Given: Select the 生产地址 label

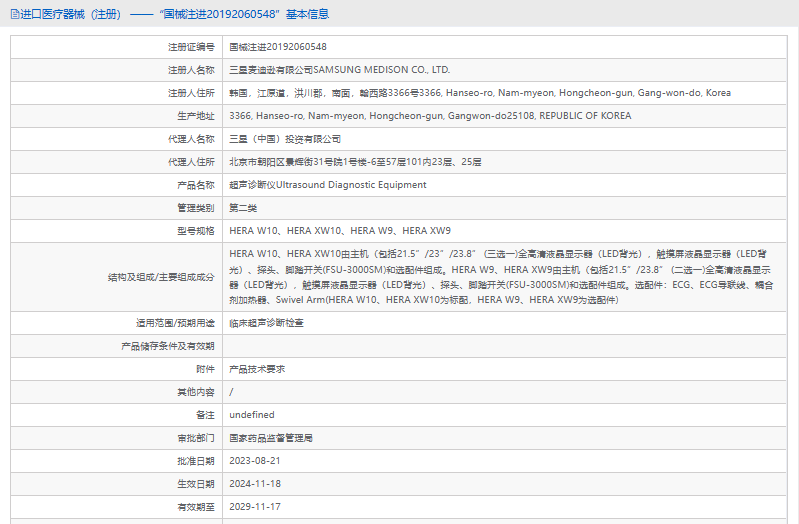Looking at the screenshot, I should [x=196, y=116].
